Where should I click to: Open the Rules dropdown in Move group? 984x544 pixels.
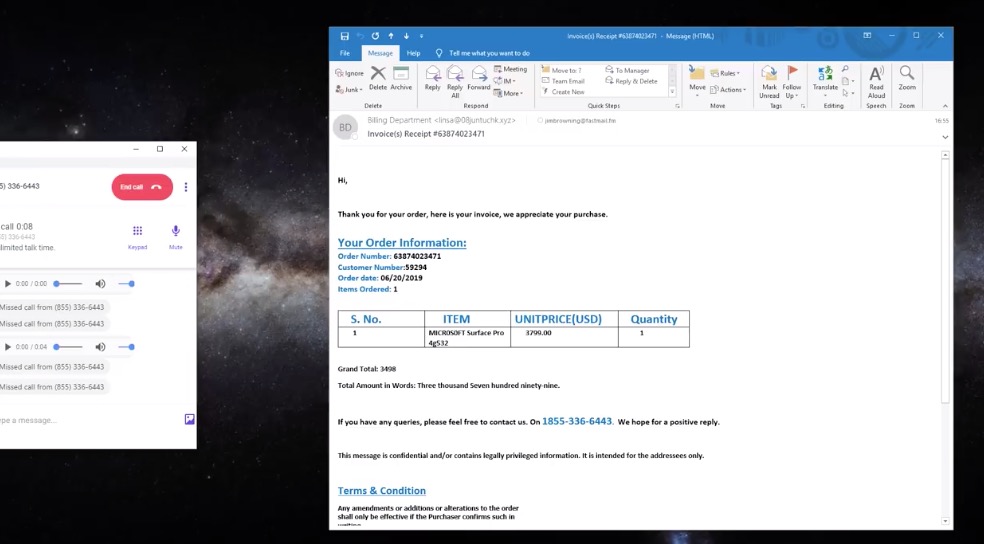[x=728, y=73]
